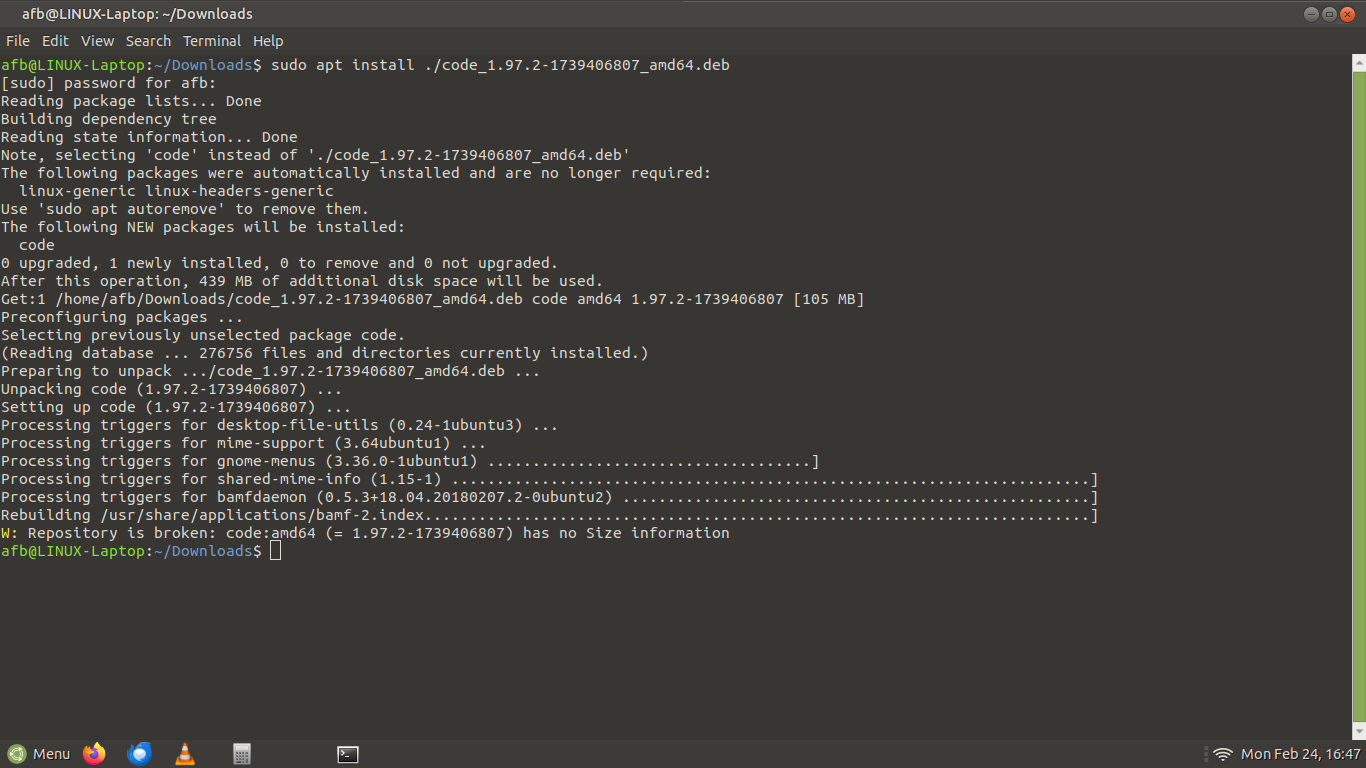
Task: Click the scrollbar down arrow
Action: coord(1358,732)
